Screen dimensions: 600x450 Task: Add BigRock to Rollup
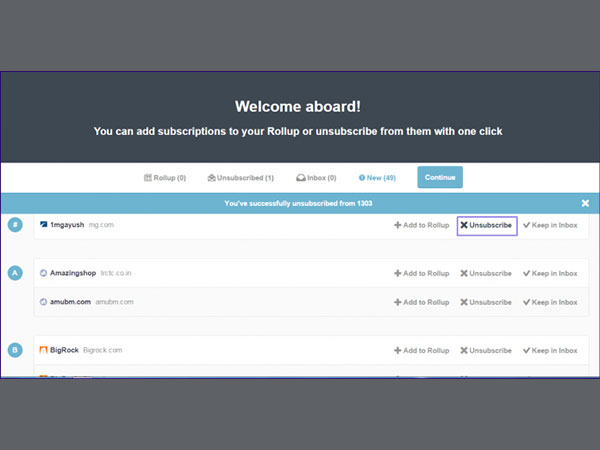(421, 351)
